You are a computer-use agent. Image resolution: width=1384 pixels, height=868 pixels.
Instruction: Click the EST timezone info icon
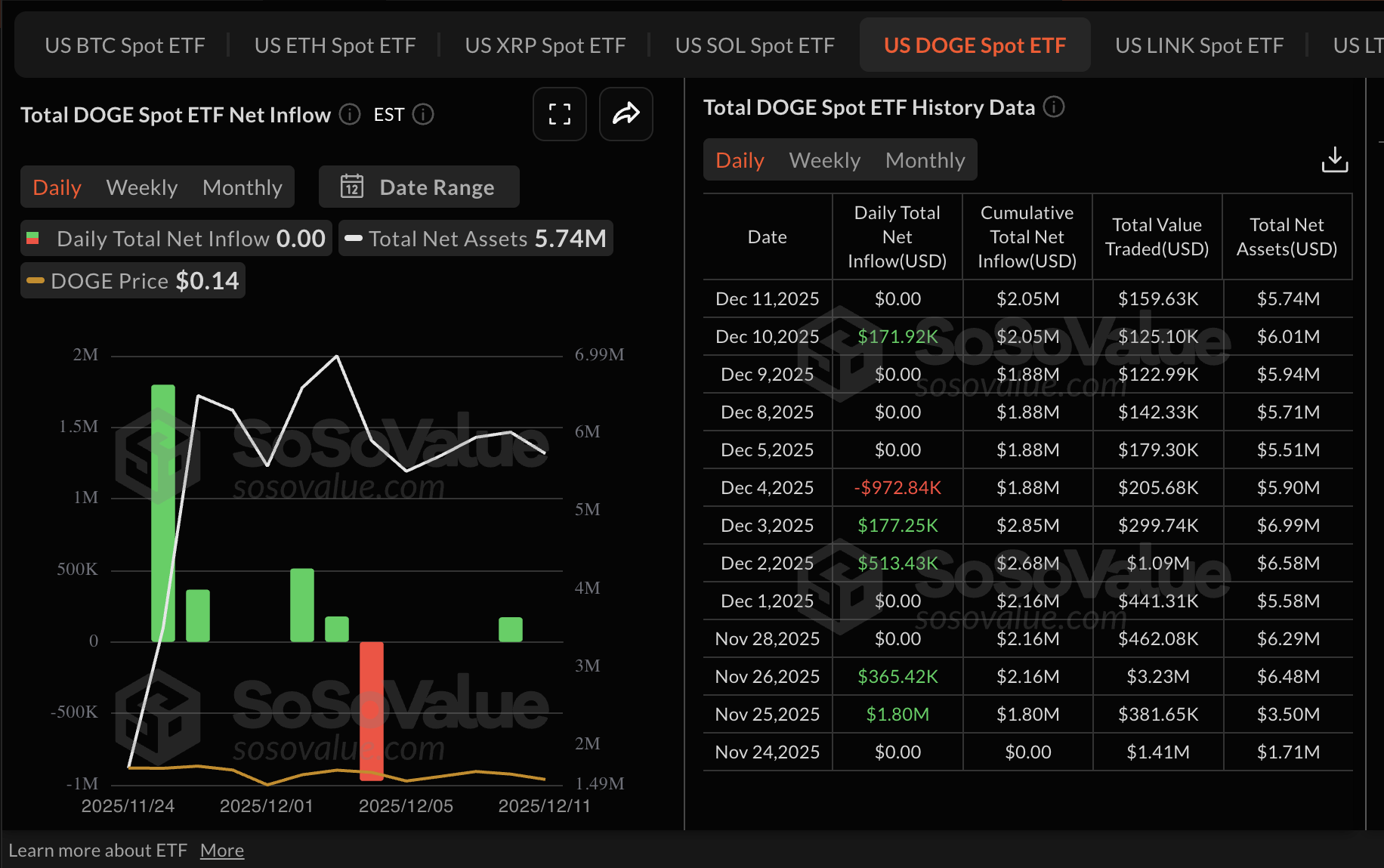tap(424, 114)
